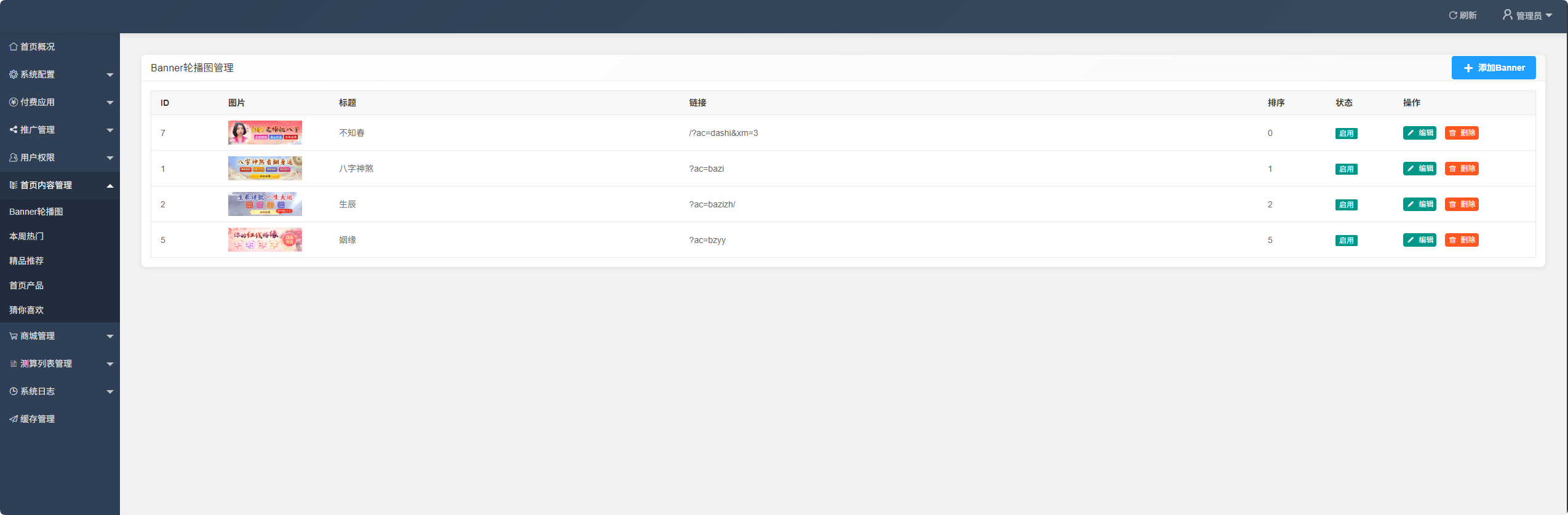Expand 系统配置 menu arrow
Image resolution: width=1568 pixels, height=515 pixels.
(110, 75)
